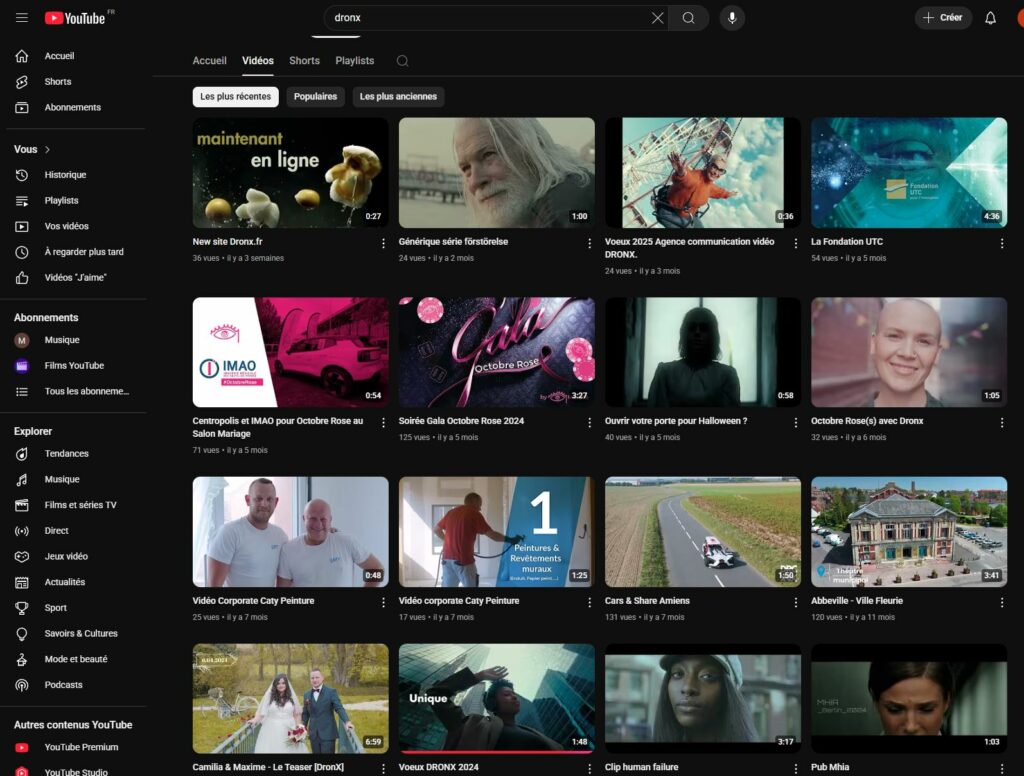Open the Octobre Rose(s) avec Dronx title
This screenshot has height=776, width=1024.
[867, 421]
